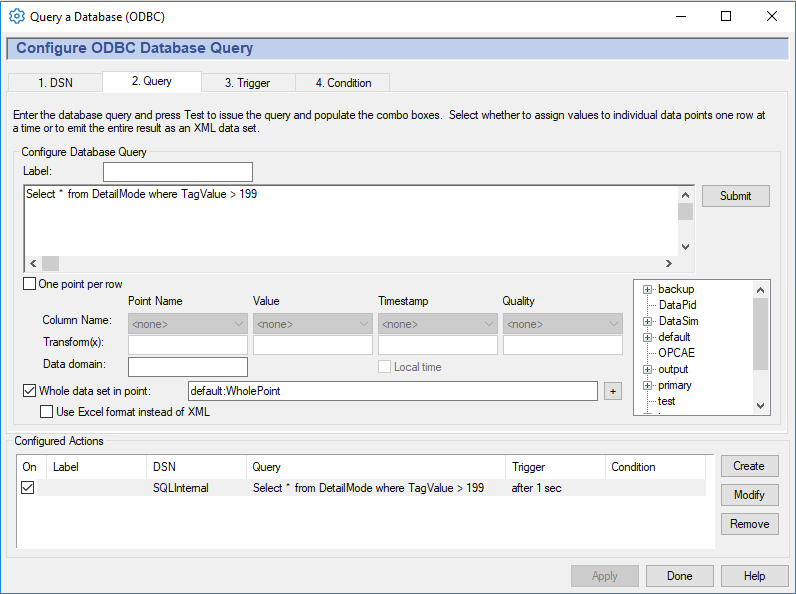Select test in the domain tree
The width and height of the screenshot is (796, 594).
click(667, 401)
